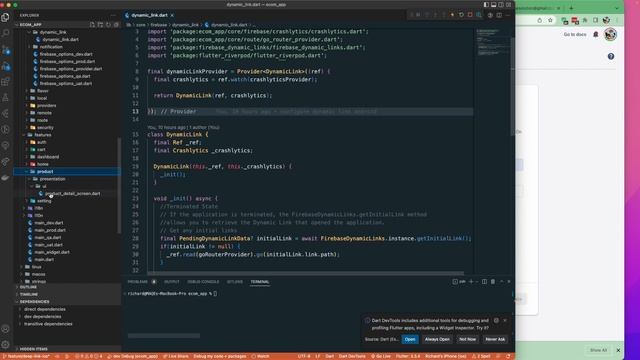
Task: Click the New Folder icon in the Explorer header
Action: pos(100,24)
